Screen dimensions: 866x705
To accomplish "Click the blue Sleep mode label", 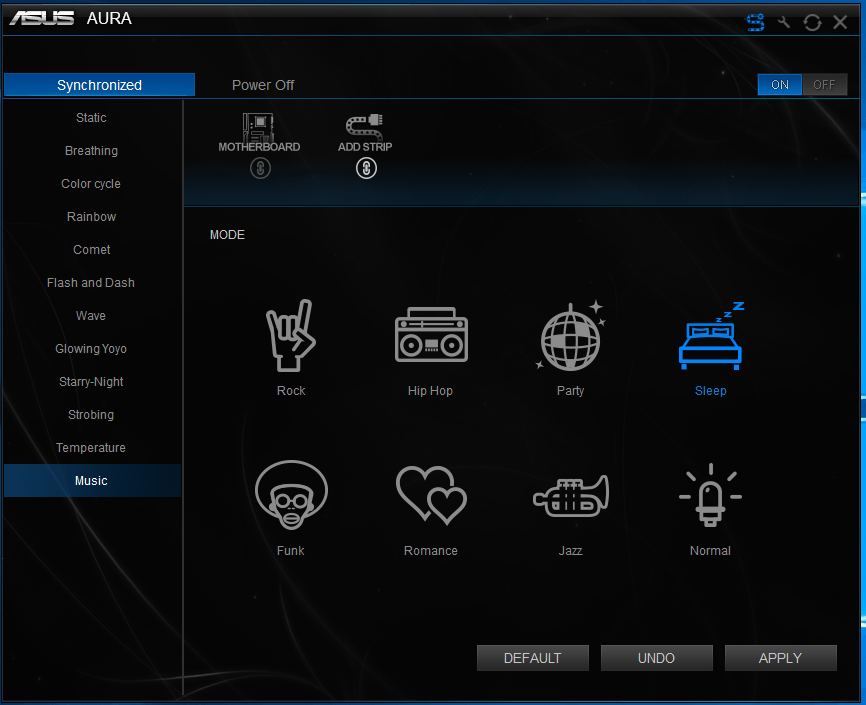I will tap(710, 391).
